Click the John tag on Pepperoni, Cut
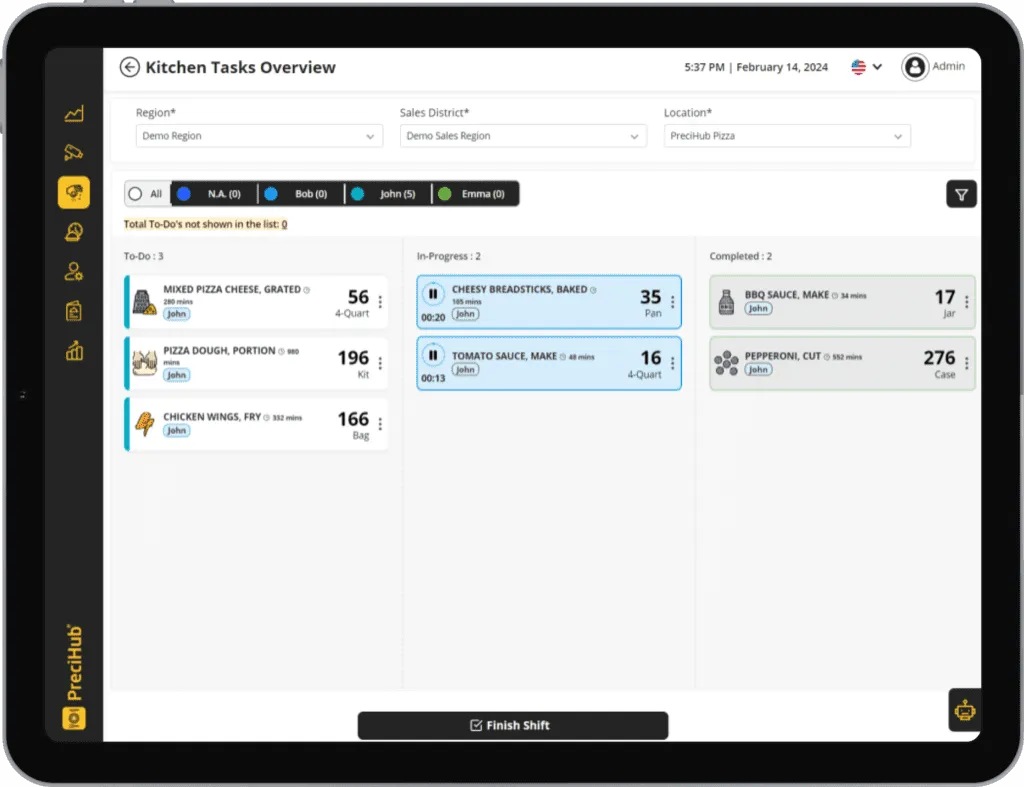Viewport: 1024px width, 787px height. pos(758,370)
